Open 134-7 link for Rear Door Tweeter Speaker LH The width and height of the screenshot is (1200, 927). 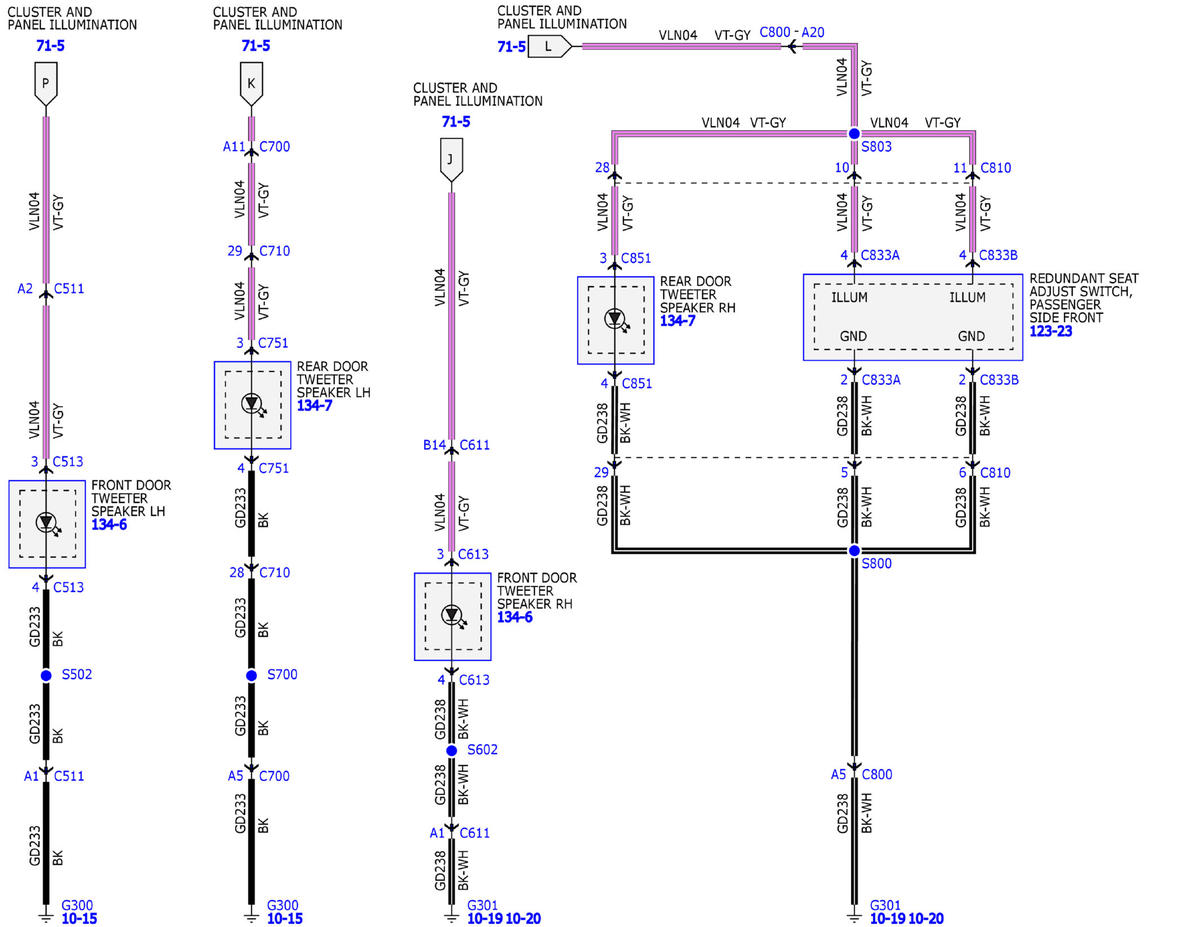click(315, 406)
